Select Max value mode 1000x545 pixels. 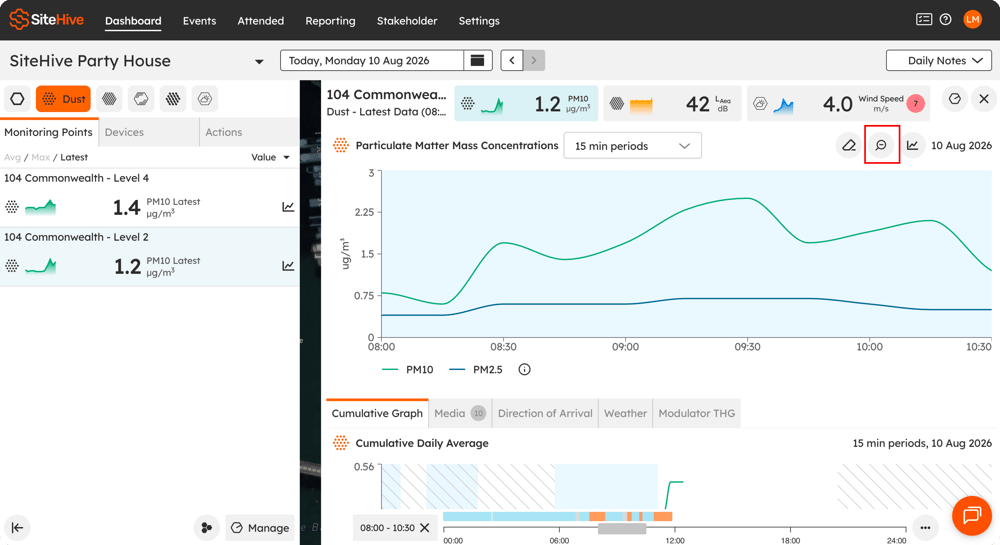click(40, 157)
